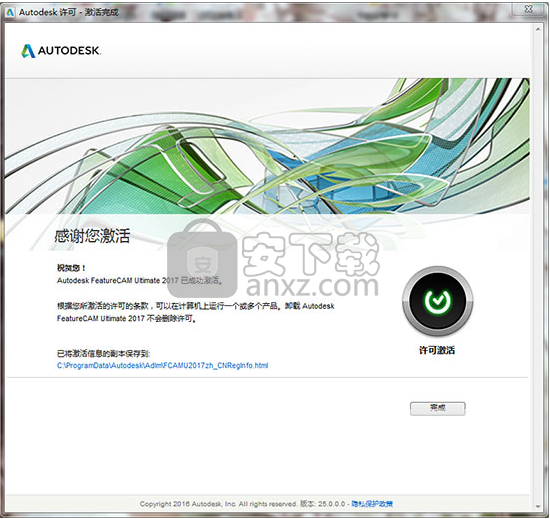
Task: Click the Autodesk logo in header
Action: [x=61, y=51]
